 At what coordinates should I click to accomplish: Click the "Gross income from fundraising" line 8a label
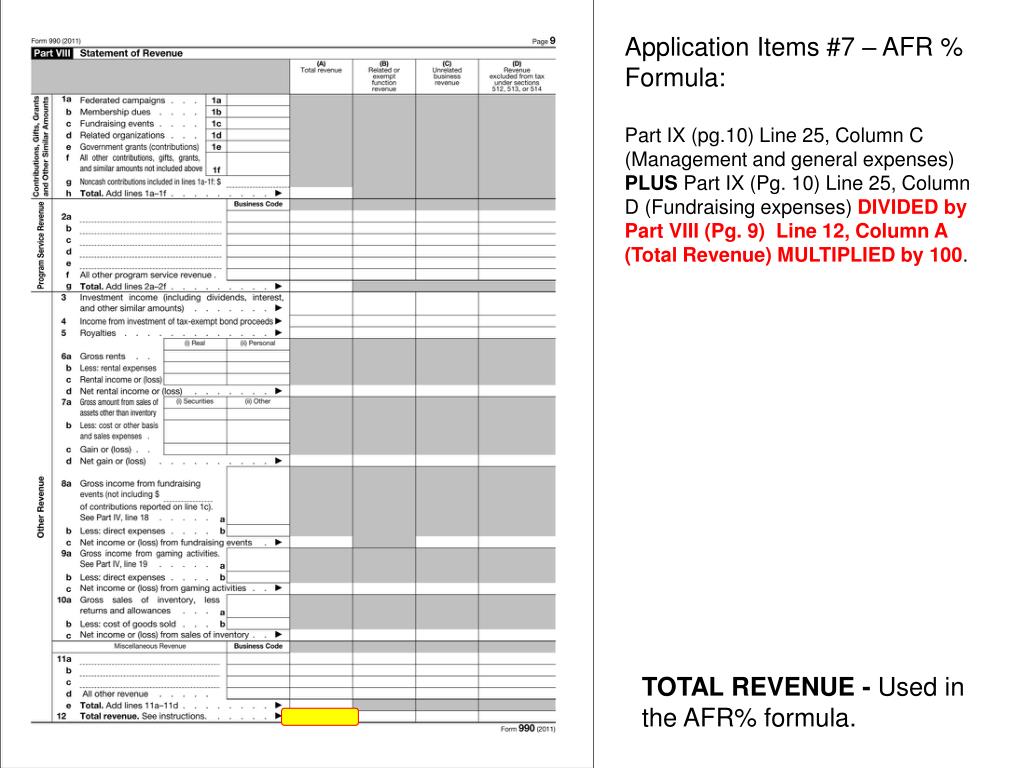point(140,484)
